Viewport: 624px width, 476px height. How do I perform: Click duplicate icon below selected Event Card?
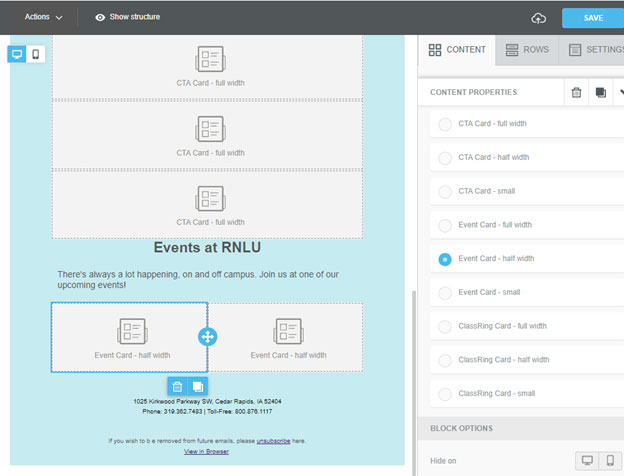coord(198,386)
